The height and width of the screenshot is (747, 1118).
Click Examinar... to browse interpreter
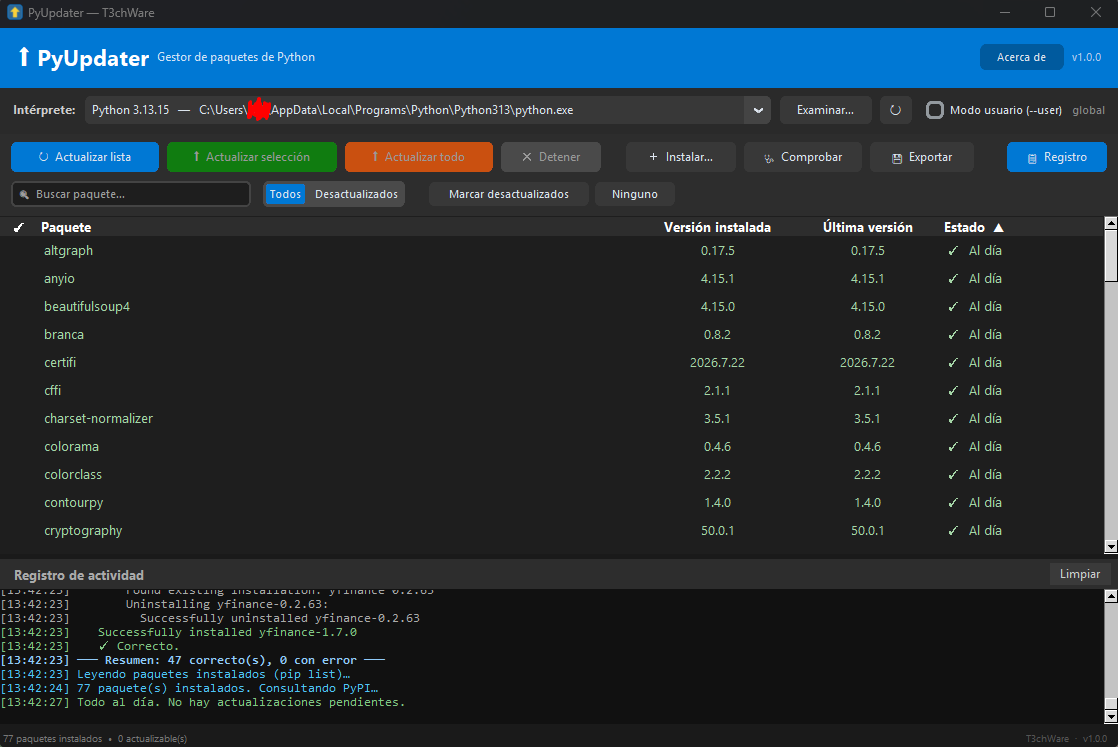(x=825, y=110)
